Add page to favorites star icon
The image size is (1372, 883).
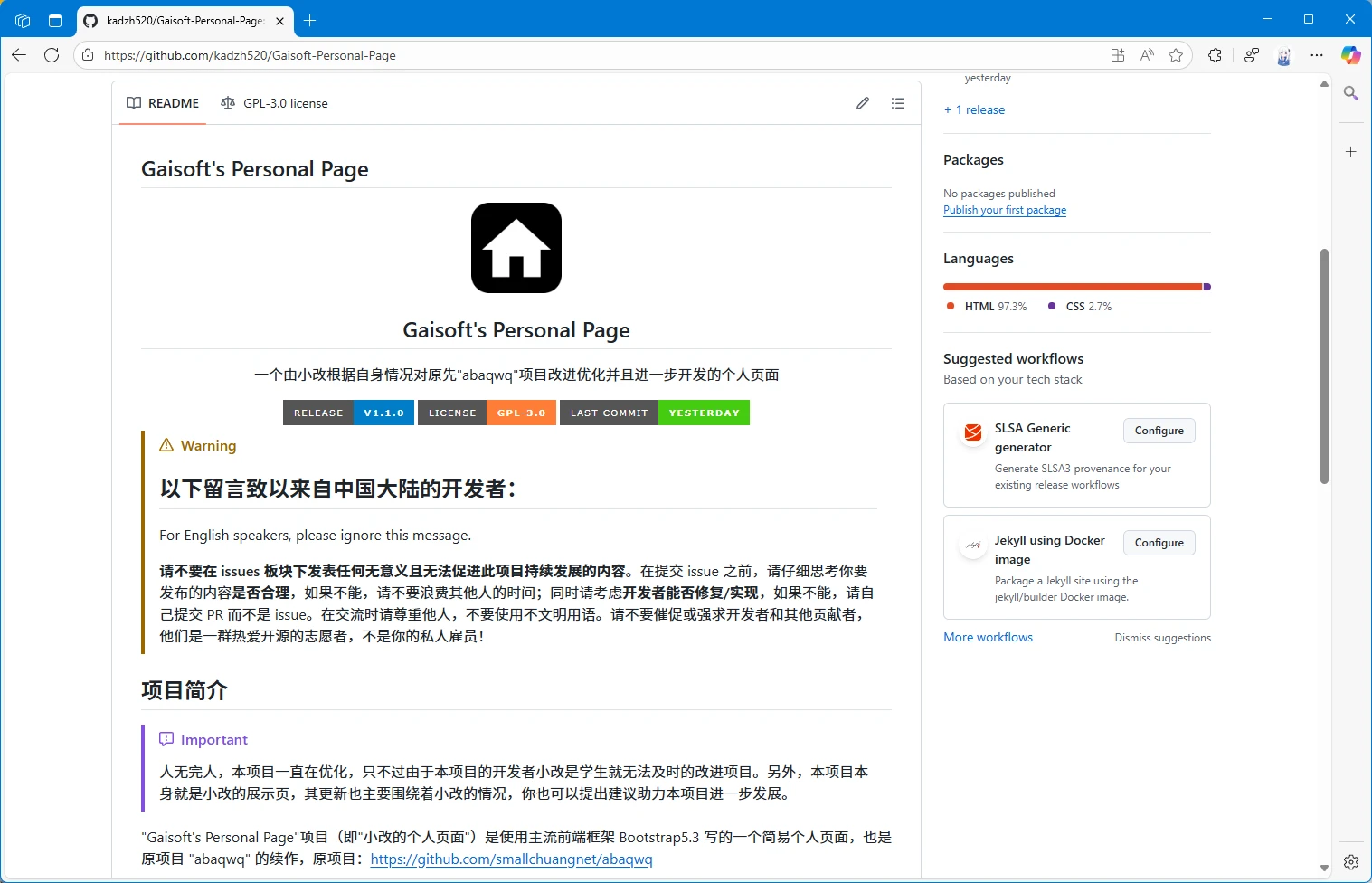[1176, 55]
